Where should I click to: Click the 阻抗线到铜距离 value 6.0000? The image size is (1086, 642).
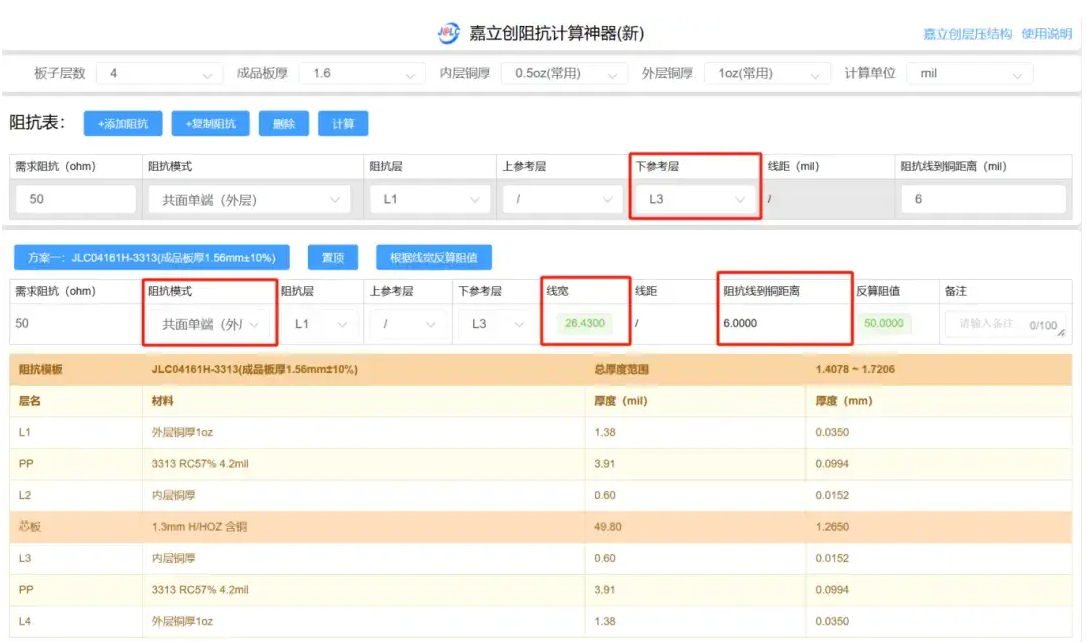[x=740, y=323]
